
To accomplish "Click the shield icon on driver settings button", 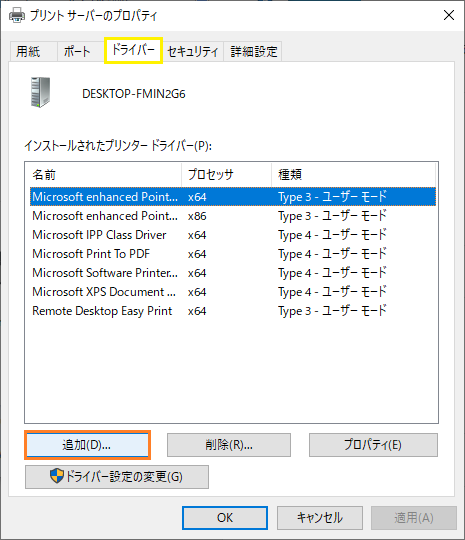I will pyautogui.click(x=56, y=476).
